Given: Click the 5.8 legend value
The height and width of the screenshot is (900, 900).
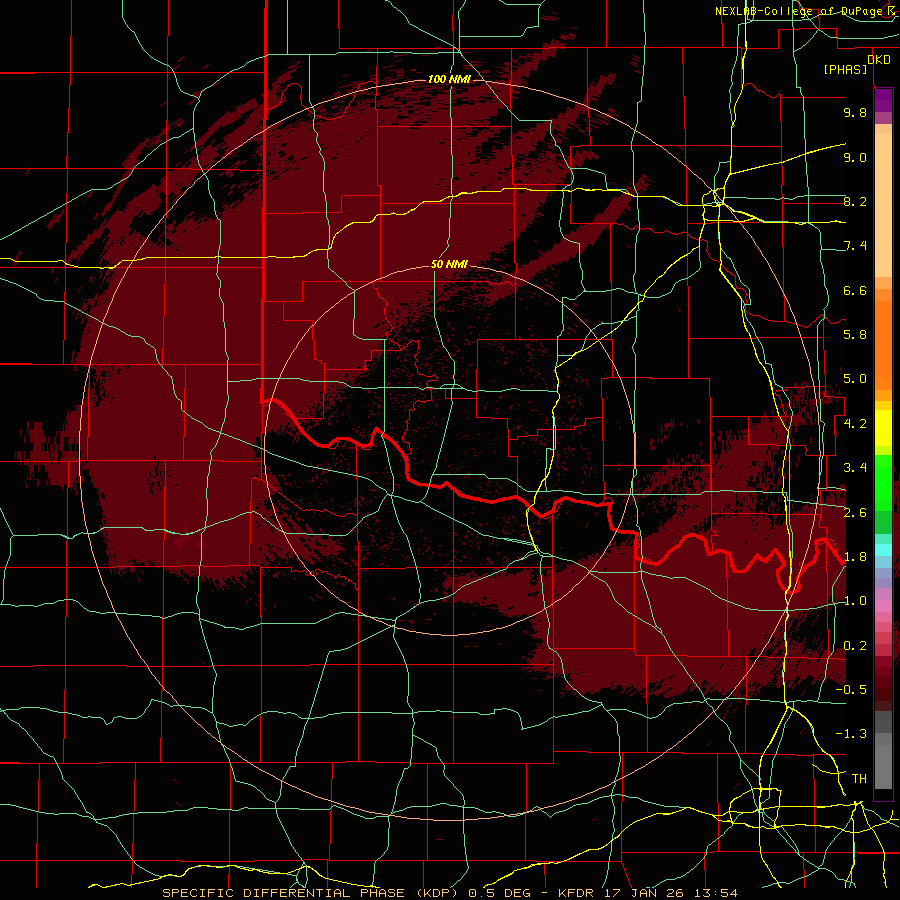Looking at the screenshot, I should click(x=855, y=335).
